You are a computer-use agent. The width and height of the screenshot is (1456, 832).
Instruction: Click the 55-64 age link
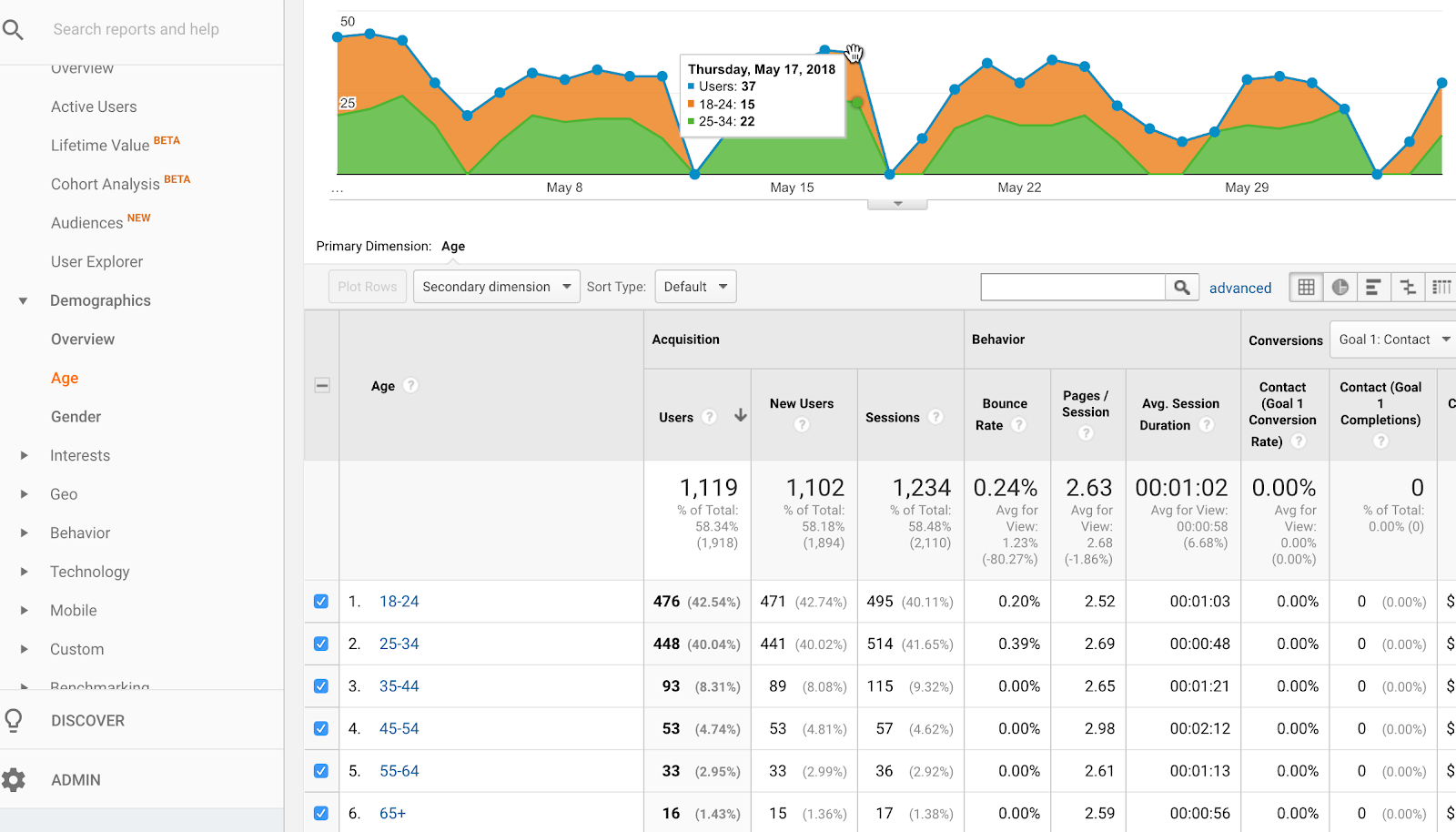(399, 771)
